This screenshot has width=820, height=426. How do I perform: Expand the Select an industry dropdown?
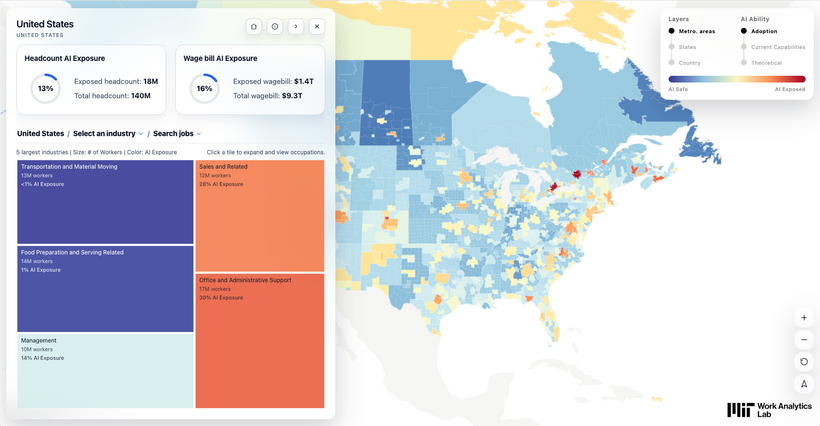108,134
